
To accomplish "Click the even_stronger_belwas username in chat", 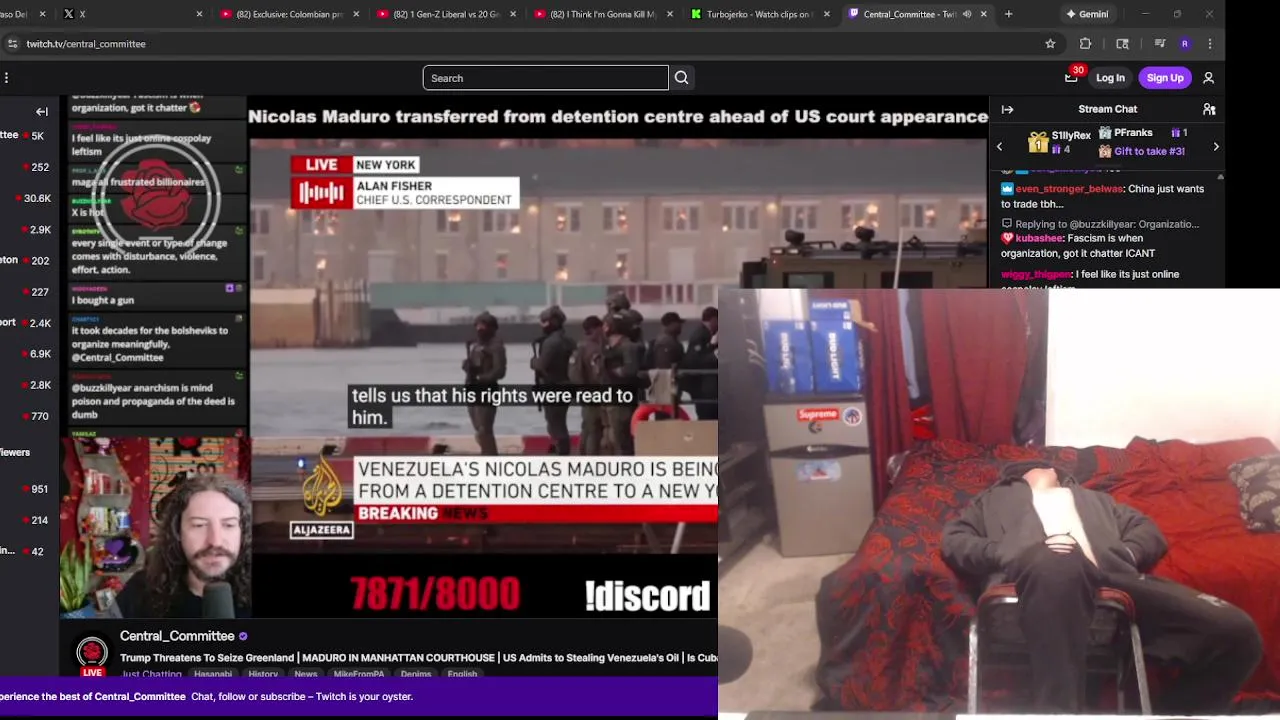I will 1069,189.
